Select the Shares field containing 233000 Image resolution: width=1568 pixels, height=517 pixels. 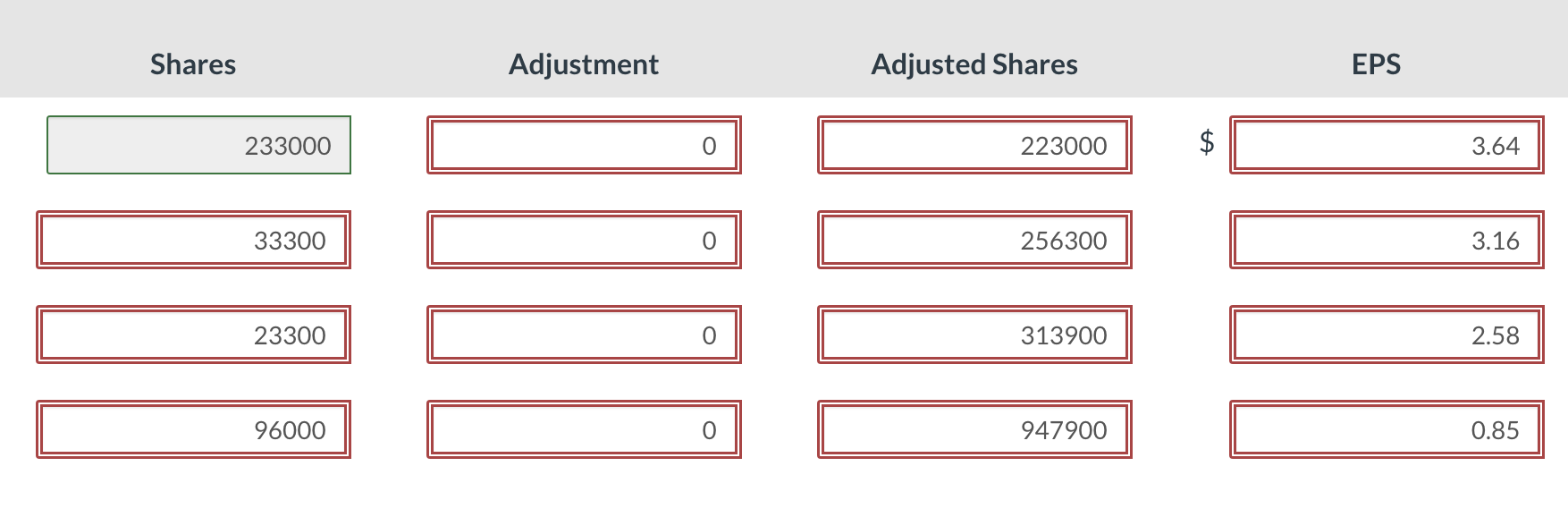point(197,144)
